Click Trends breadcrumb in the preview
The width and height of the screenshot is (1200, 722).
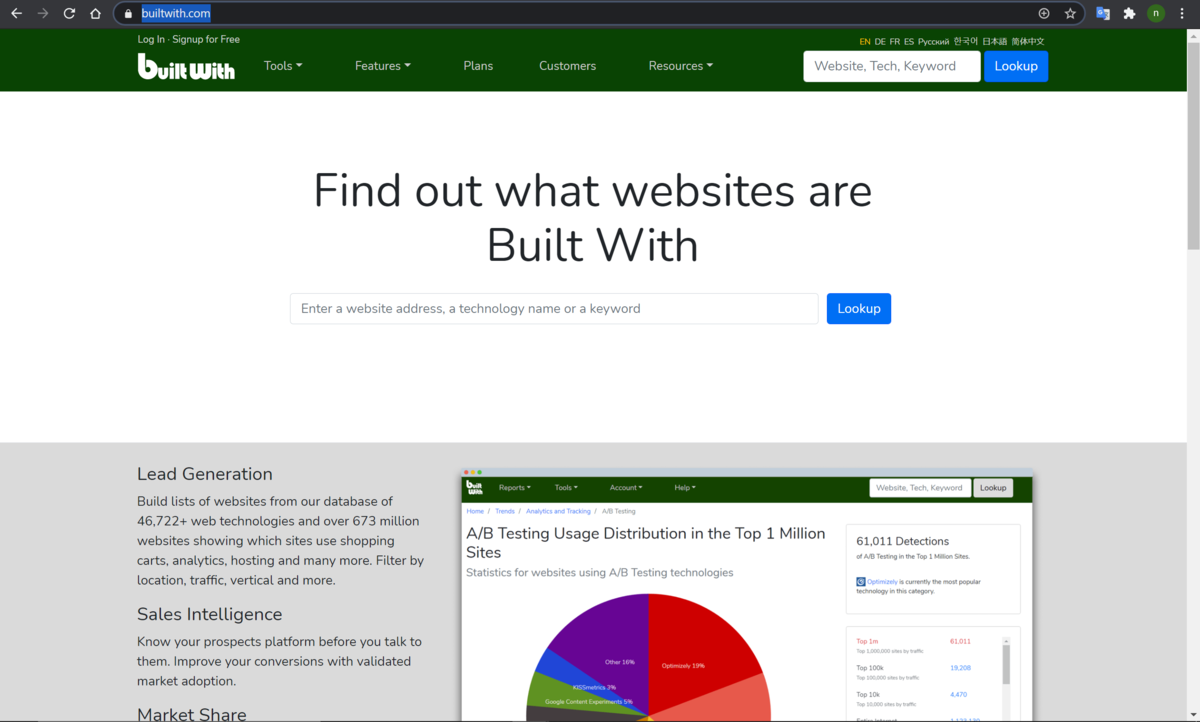[505, 511]
